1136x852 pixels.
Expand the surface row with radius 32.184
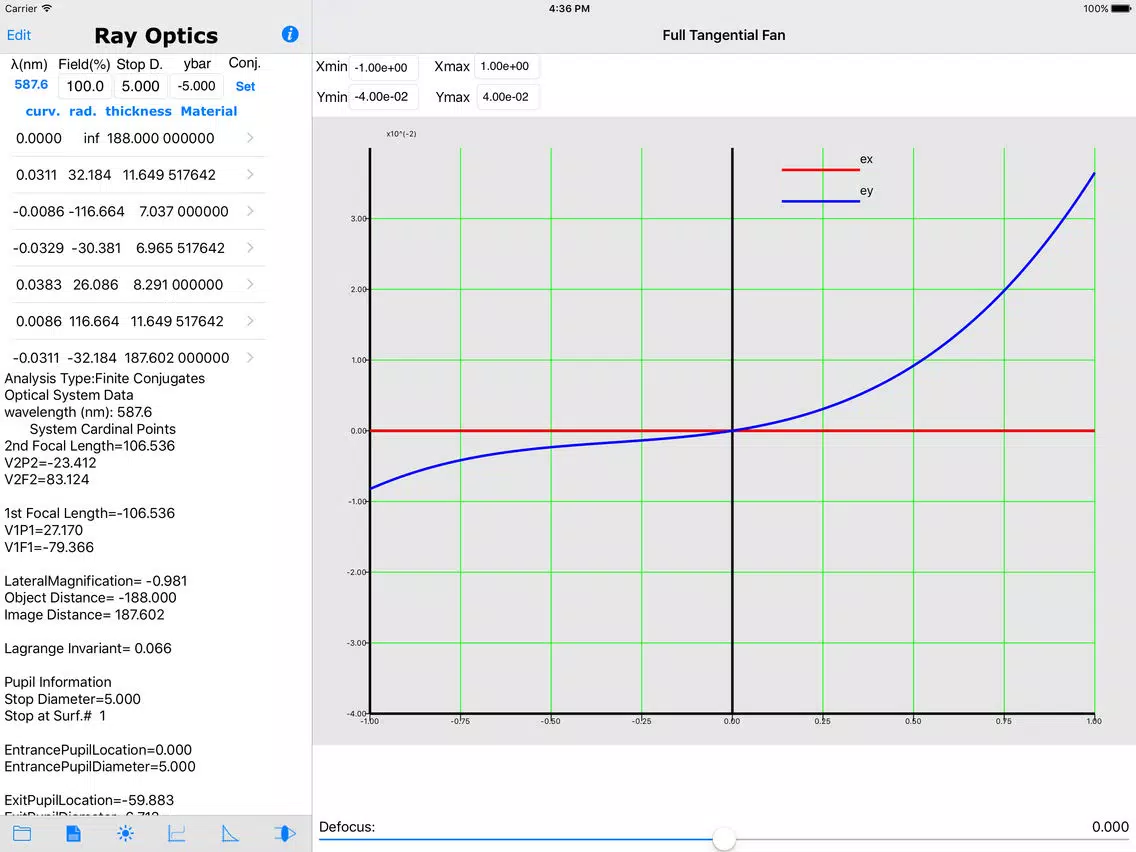coord(136,175)
